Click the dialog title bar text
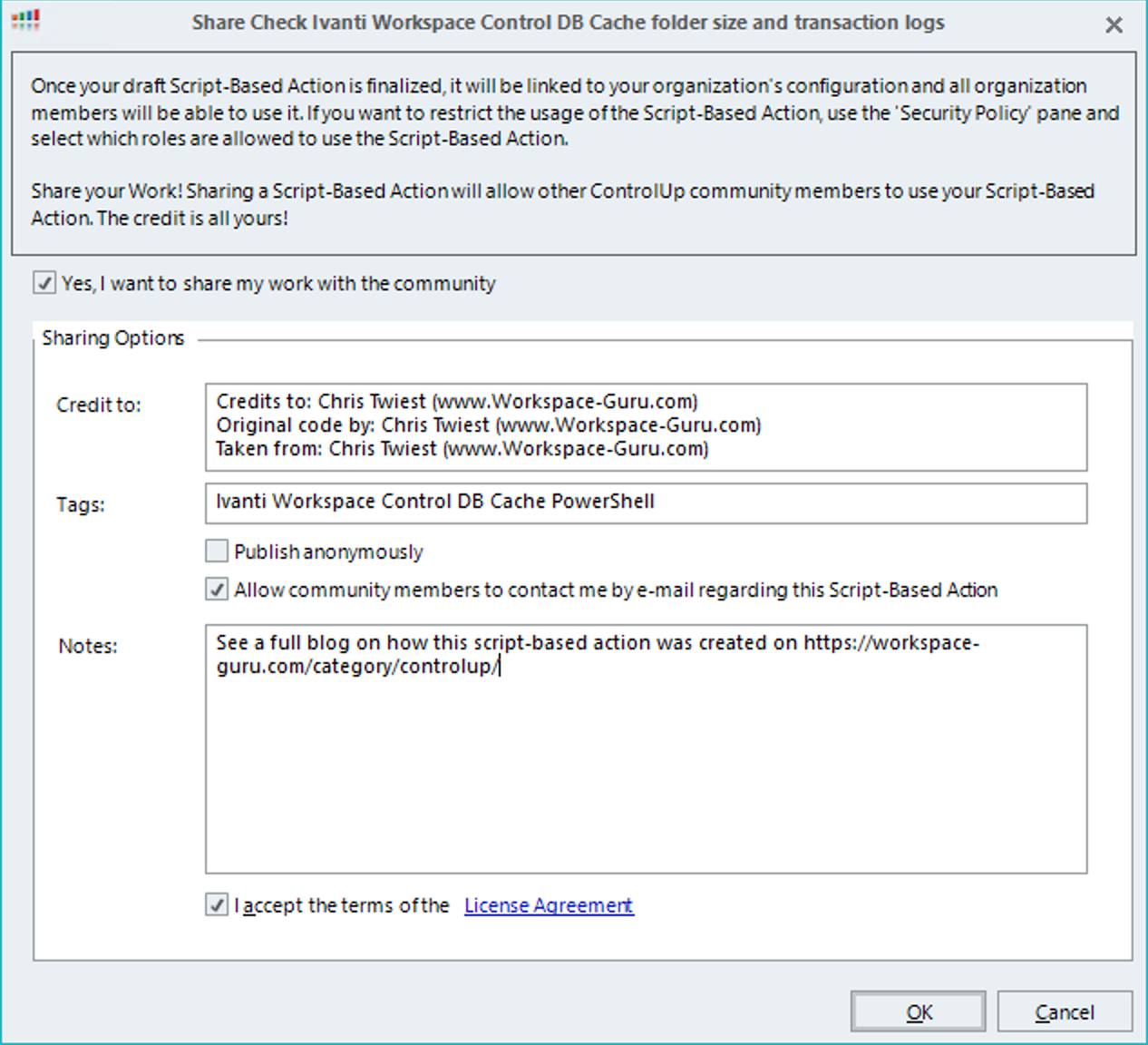The height and width of the screenshot is (1045, 1148). pyautogui.click(x=568, y=23)
